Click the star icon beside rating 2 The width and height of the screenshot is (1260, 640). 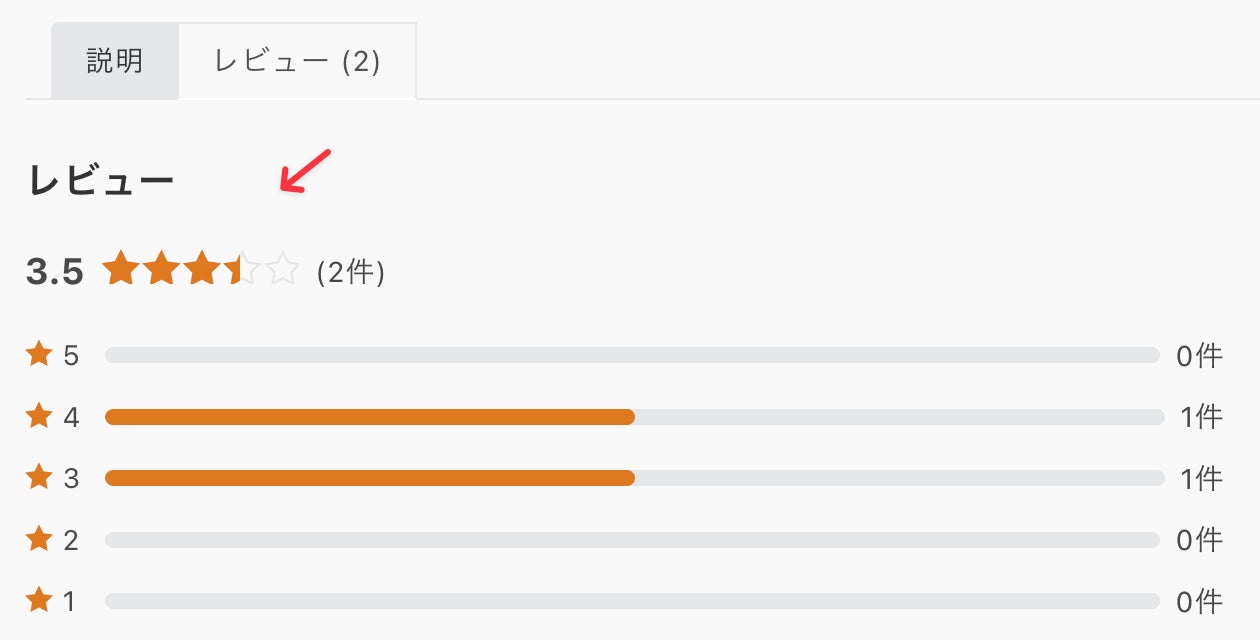coord(39,540)
